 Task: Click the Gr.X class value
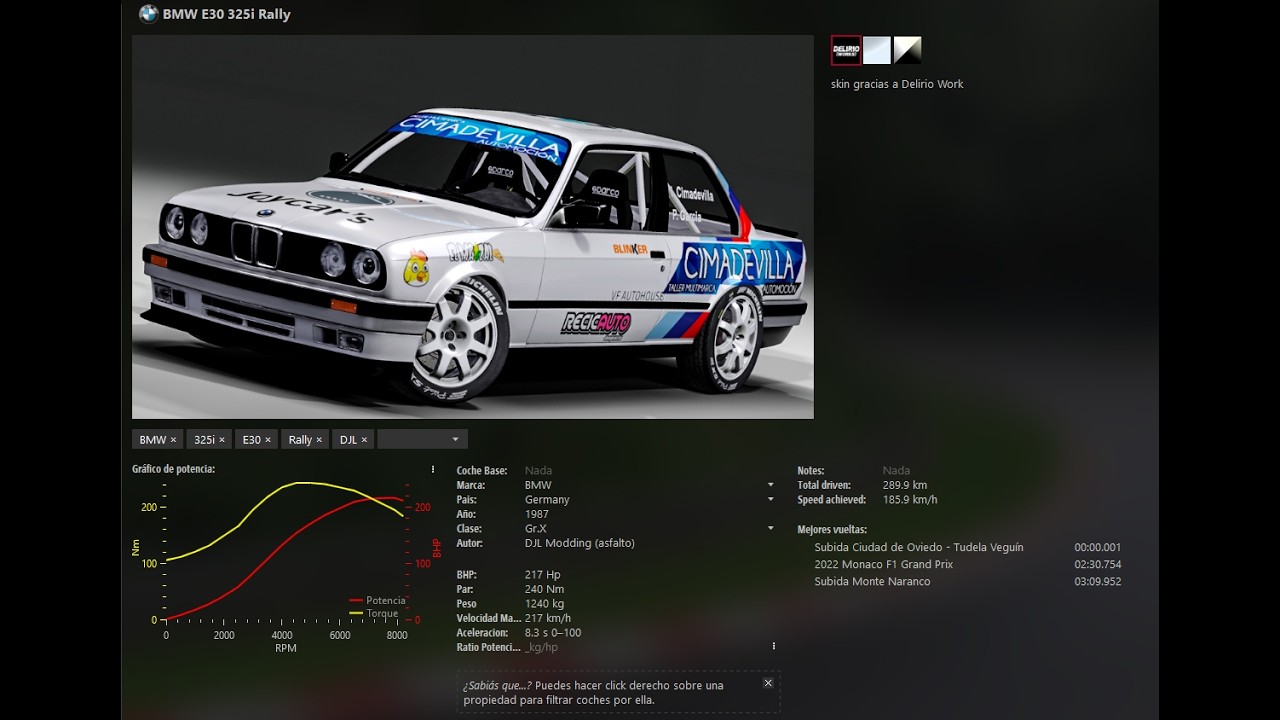[x=535, y=528]
